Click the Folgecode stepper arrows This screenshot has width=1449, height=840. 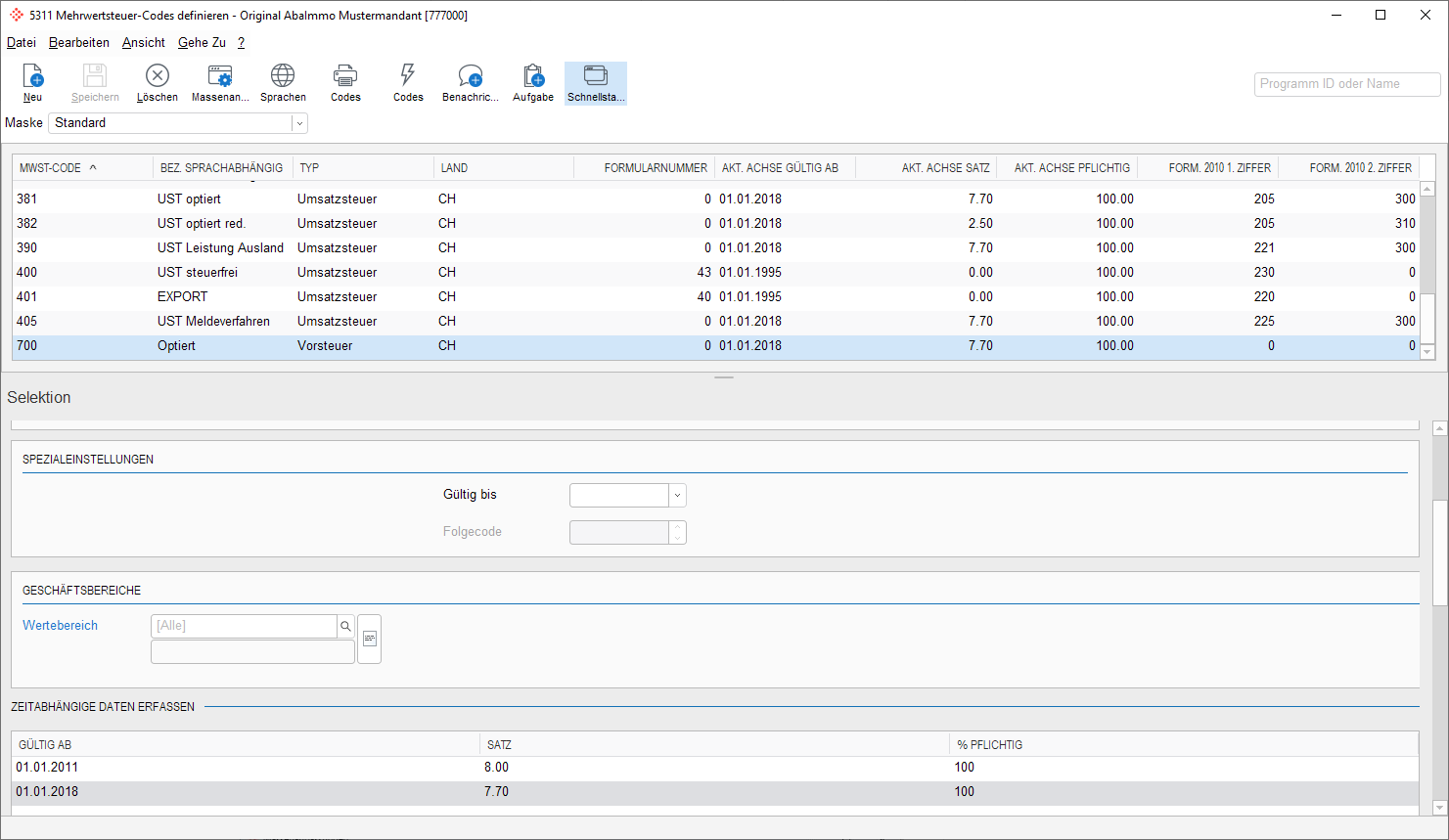677,532
